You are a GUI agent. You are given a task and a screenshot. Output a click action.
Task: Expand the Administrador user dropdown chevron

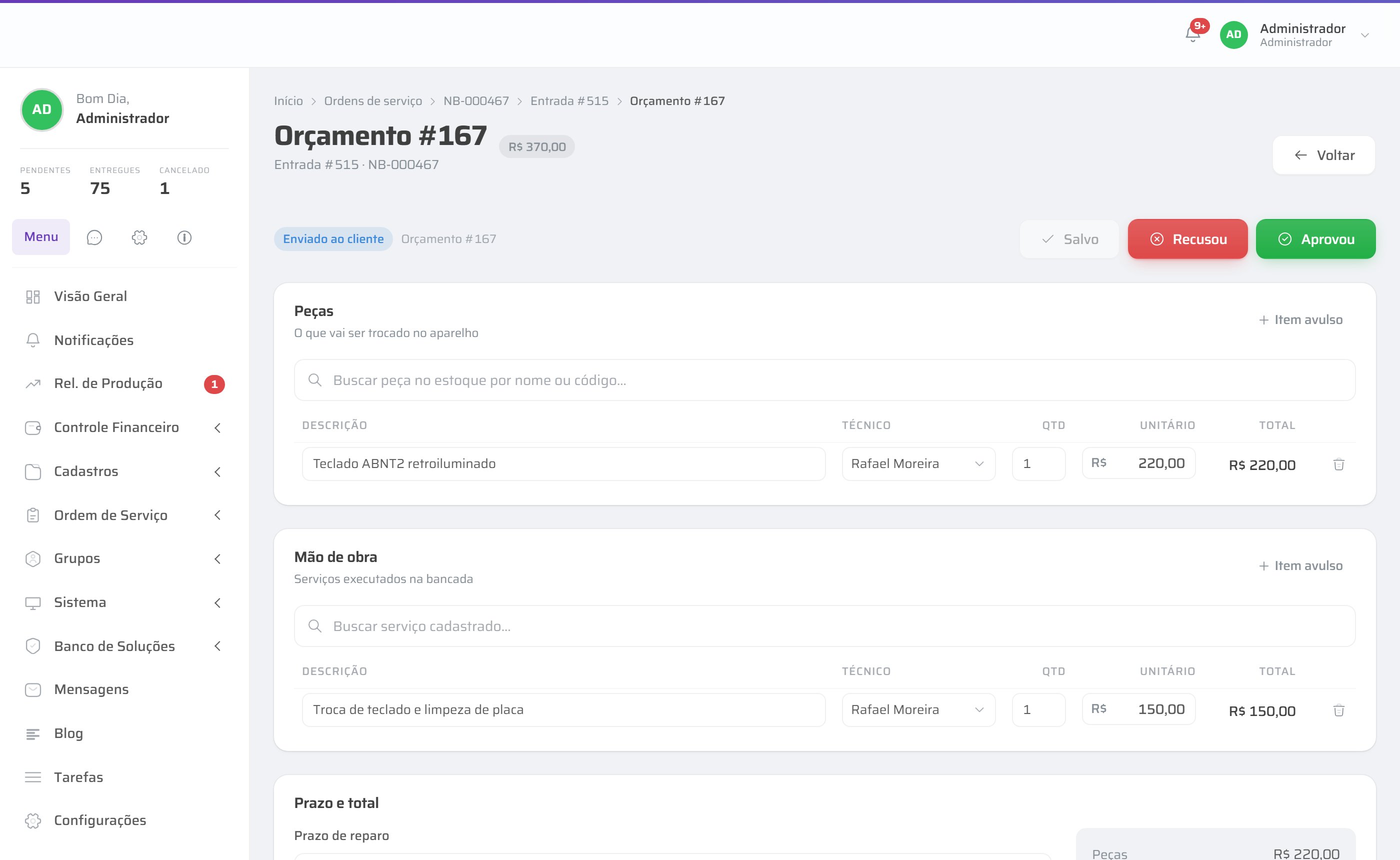(1364, 35)
